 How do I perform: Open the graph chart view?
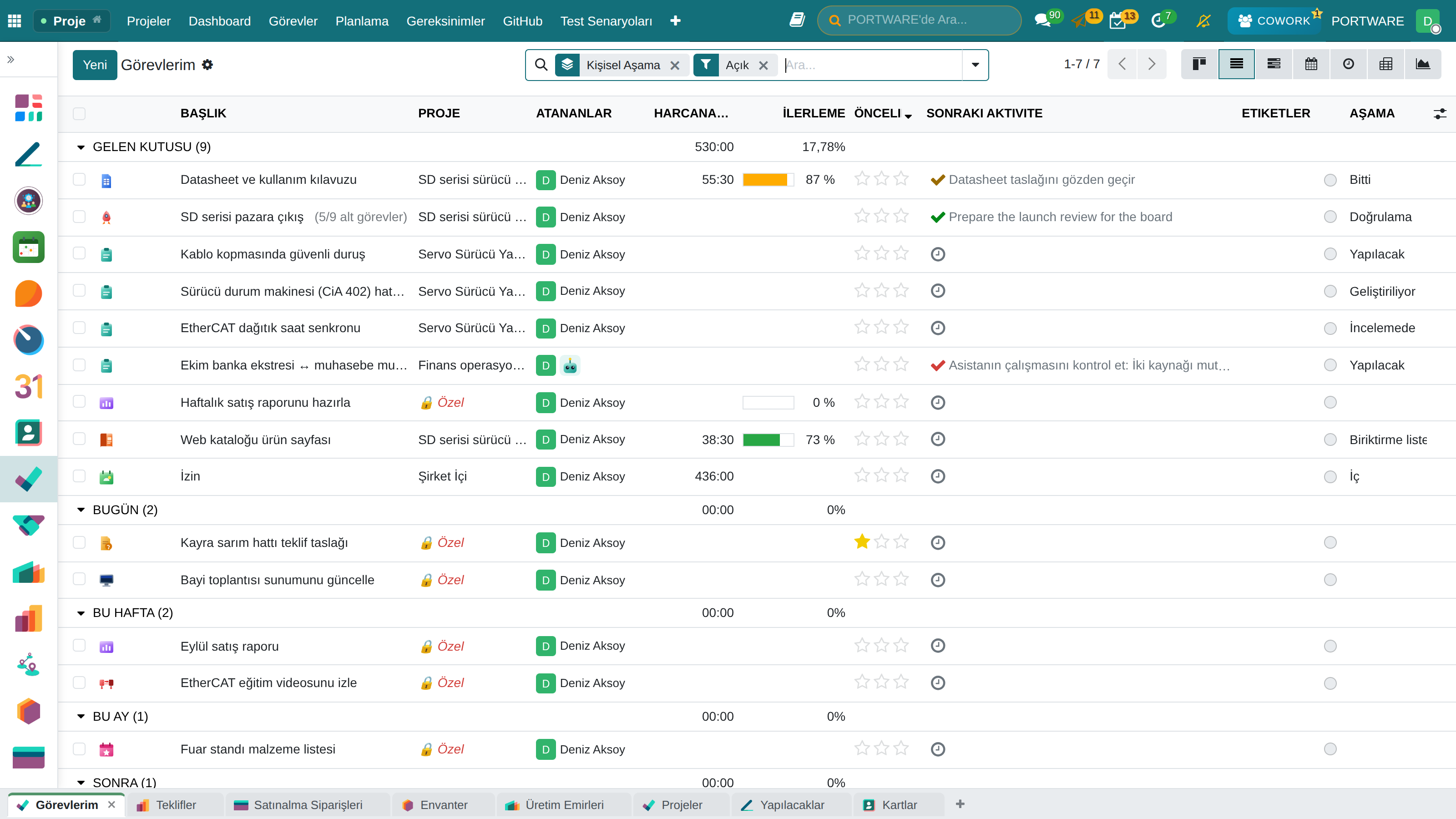click(x=1423, y=64)
